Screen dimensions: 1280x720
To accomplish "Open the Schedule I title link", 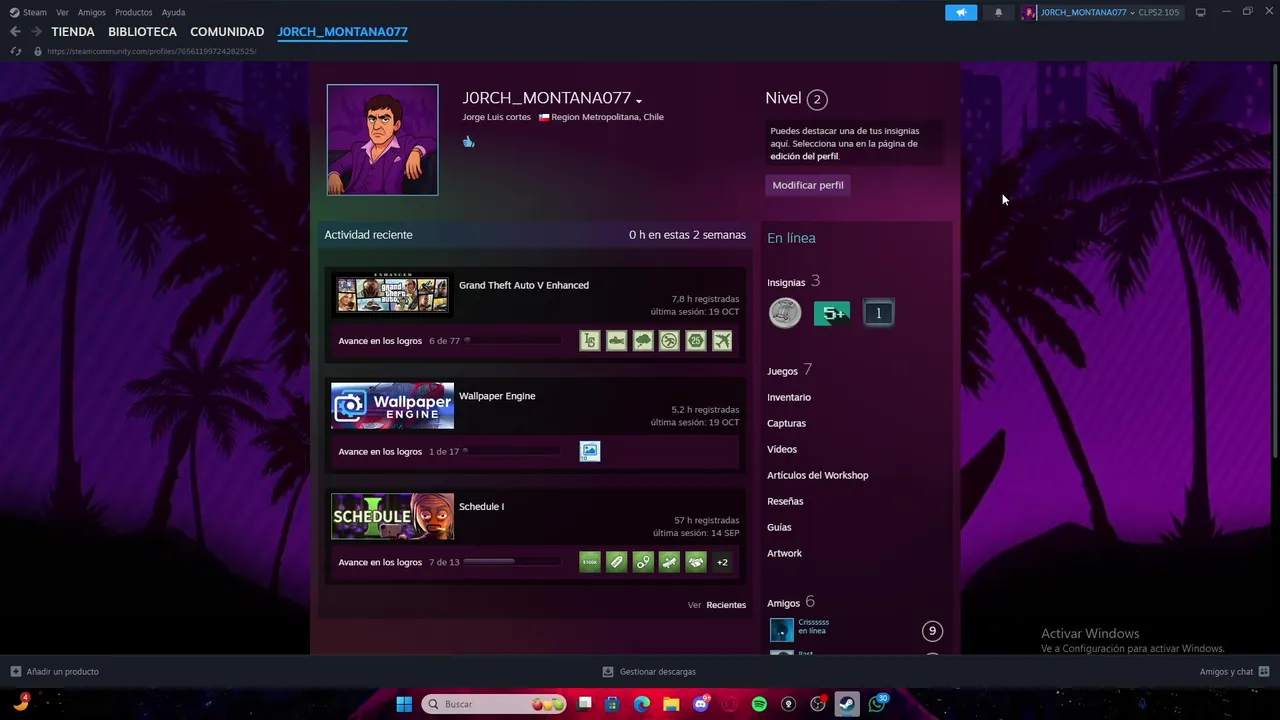I will coord(481,507).
